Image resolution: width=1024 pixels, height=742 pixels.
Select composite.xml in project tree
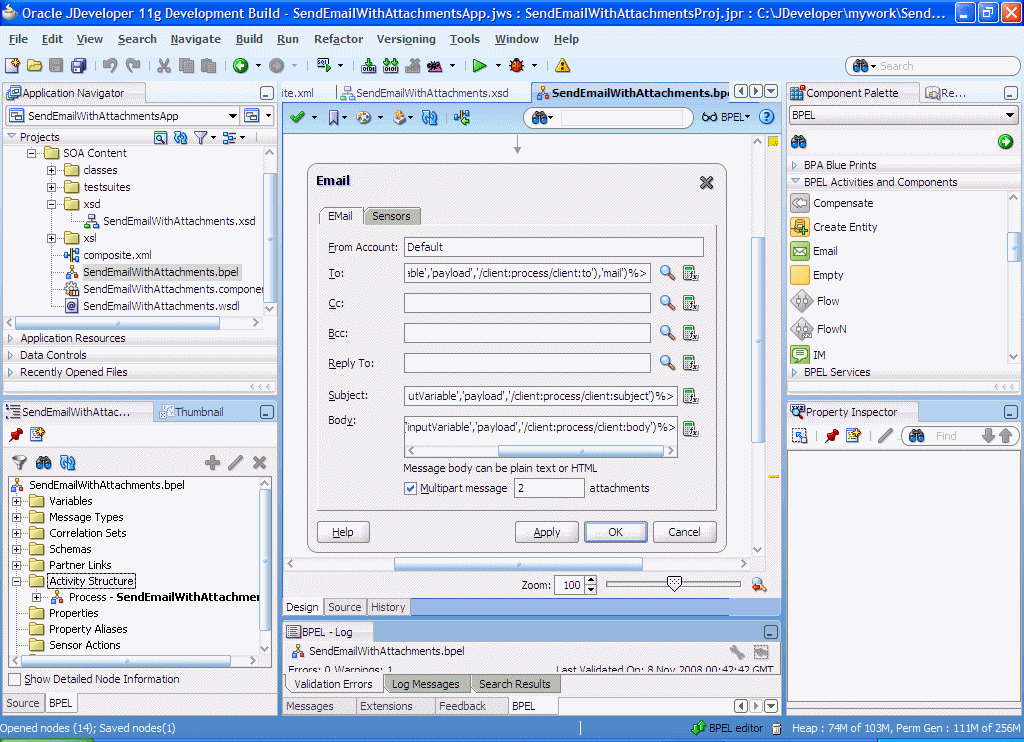click(117, 255)
